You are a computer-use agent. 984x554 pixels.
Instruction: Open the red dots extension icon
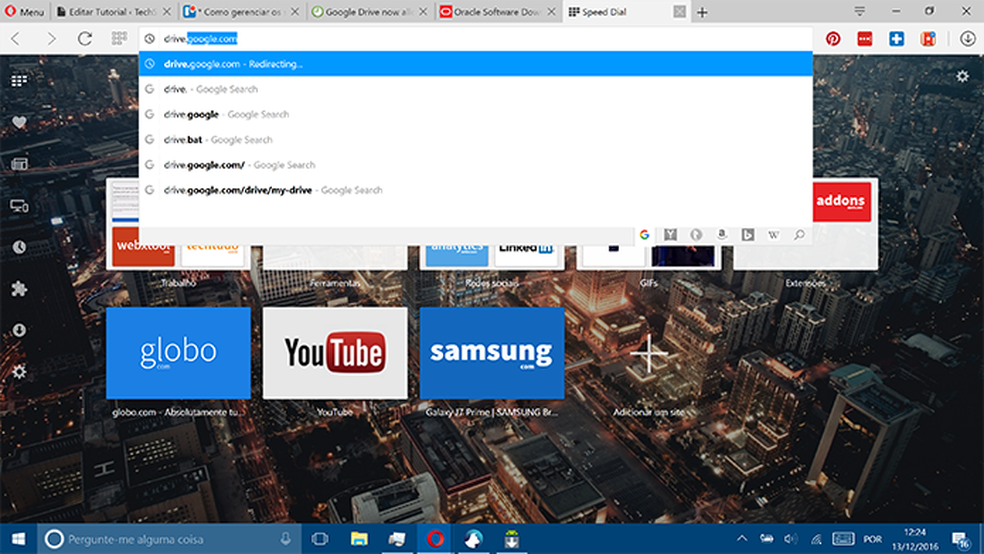click(x=865, y=39)
